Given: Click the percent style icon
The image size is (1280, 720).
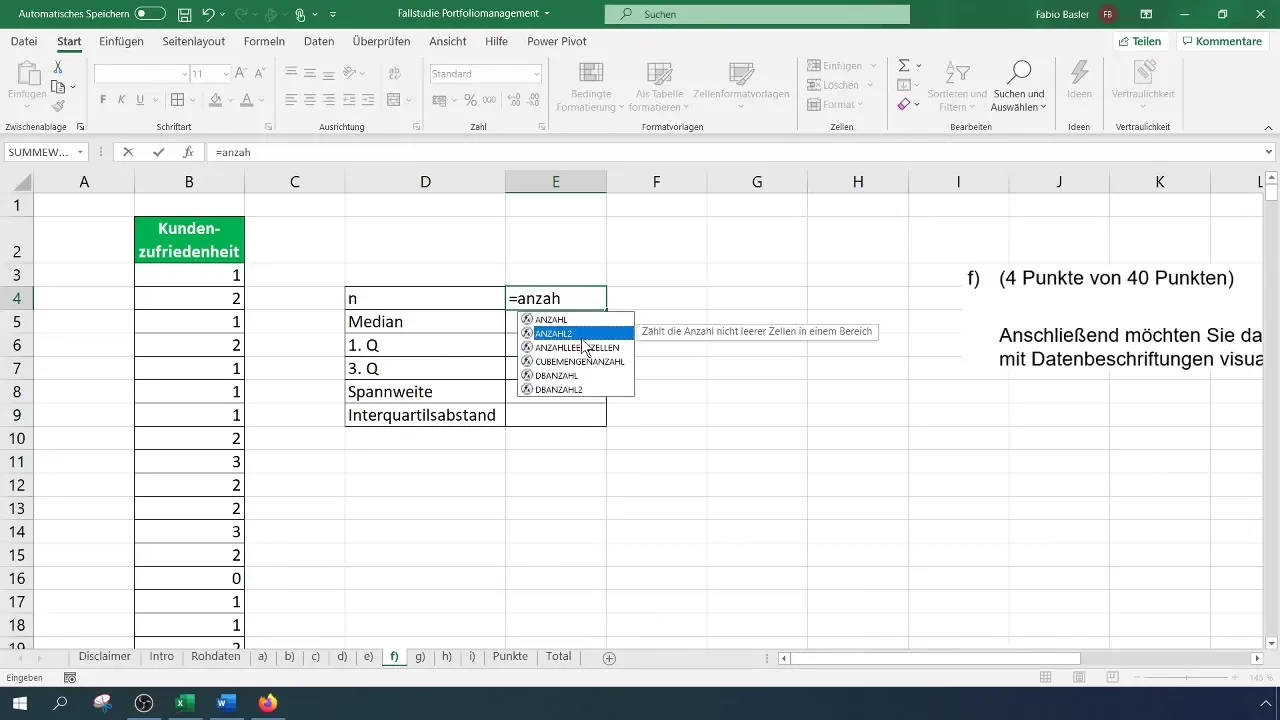Looking at the screenshot, I should tap(470, 100).
